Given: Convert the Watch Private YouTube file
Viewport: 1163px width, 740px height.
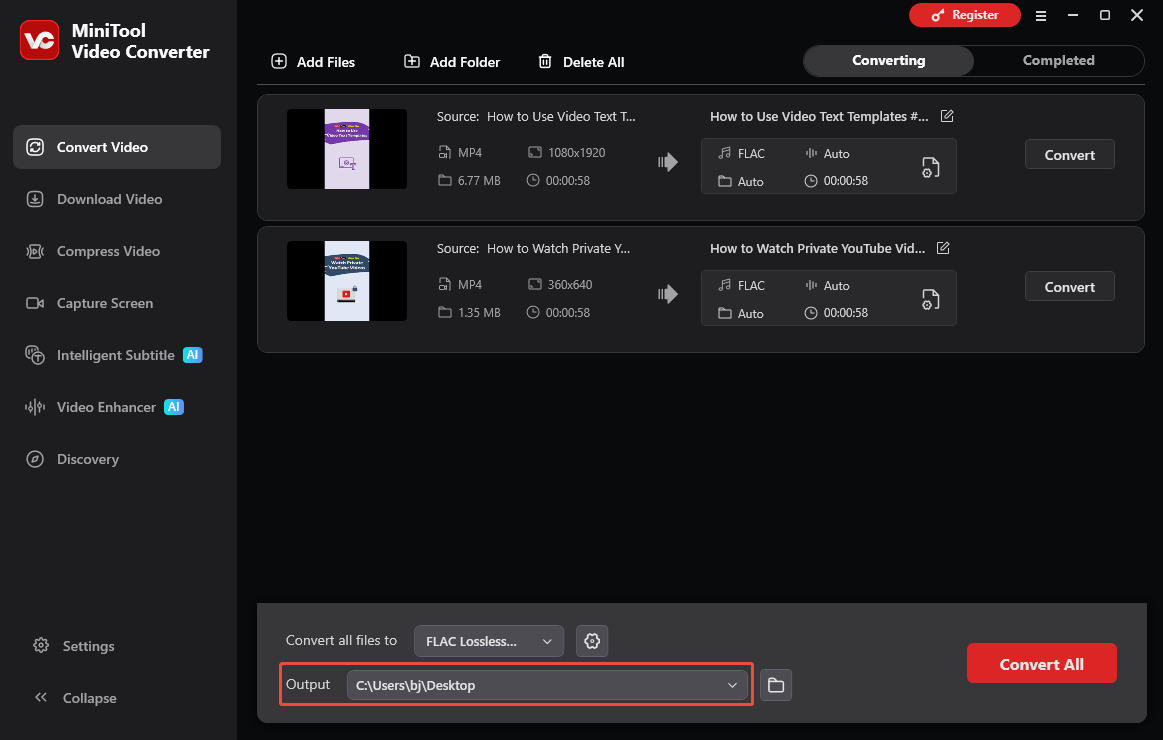Looking at the screenshot, I should [x=1070, y=286].
